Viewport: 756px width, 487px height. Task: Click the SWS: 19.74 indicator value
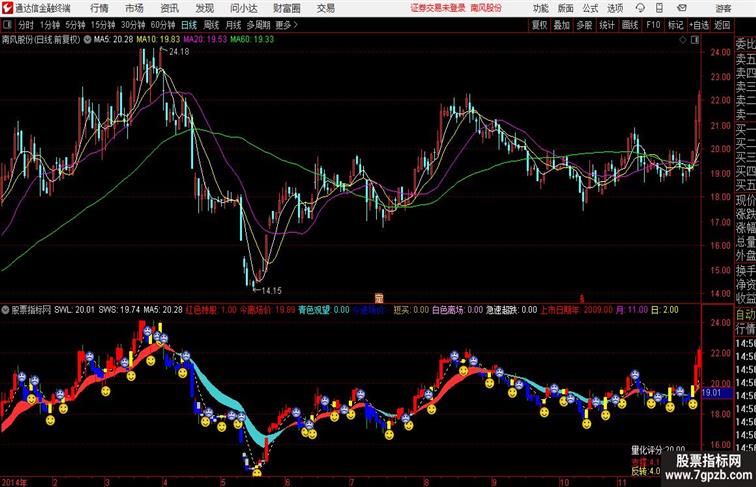click(119, 310)
